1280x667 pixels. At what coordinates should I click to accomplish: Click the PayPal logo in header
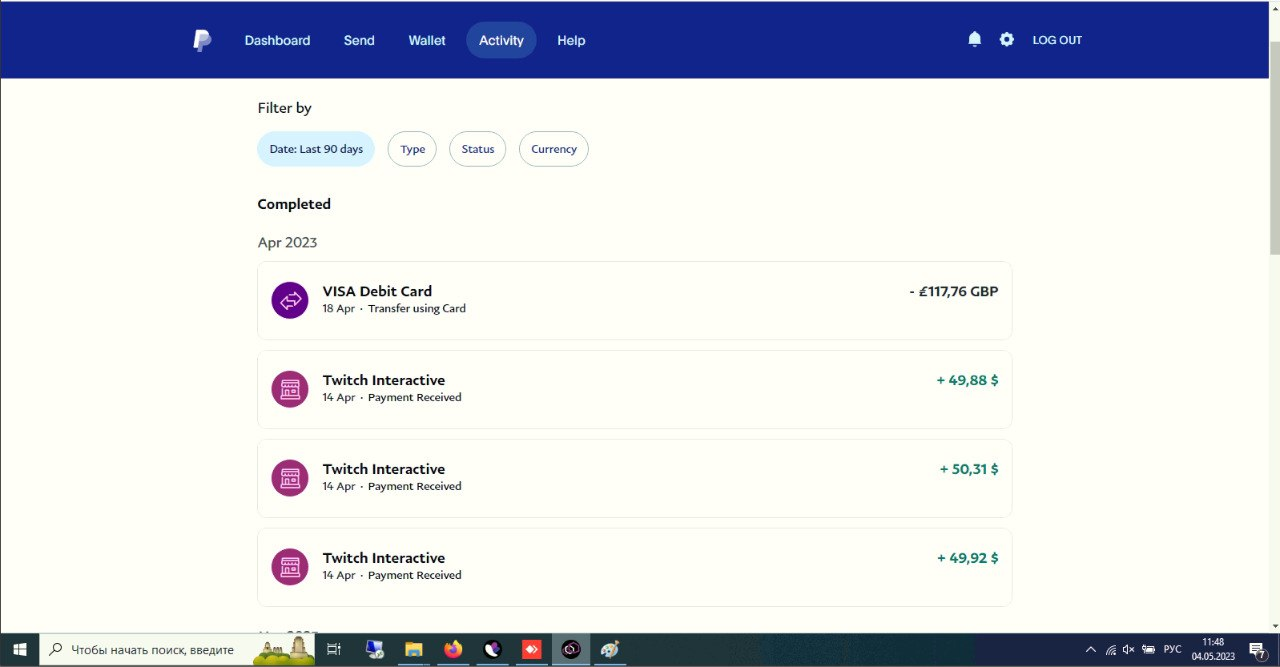pos(202,41)
